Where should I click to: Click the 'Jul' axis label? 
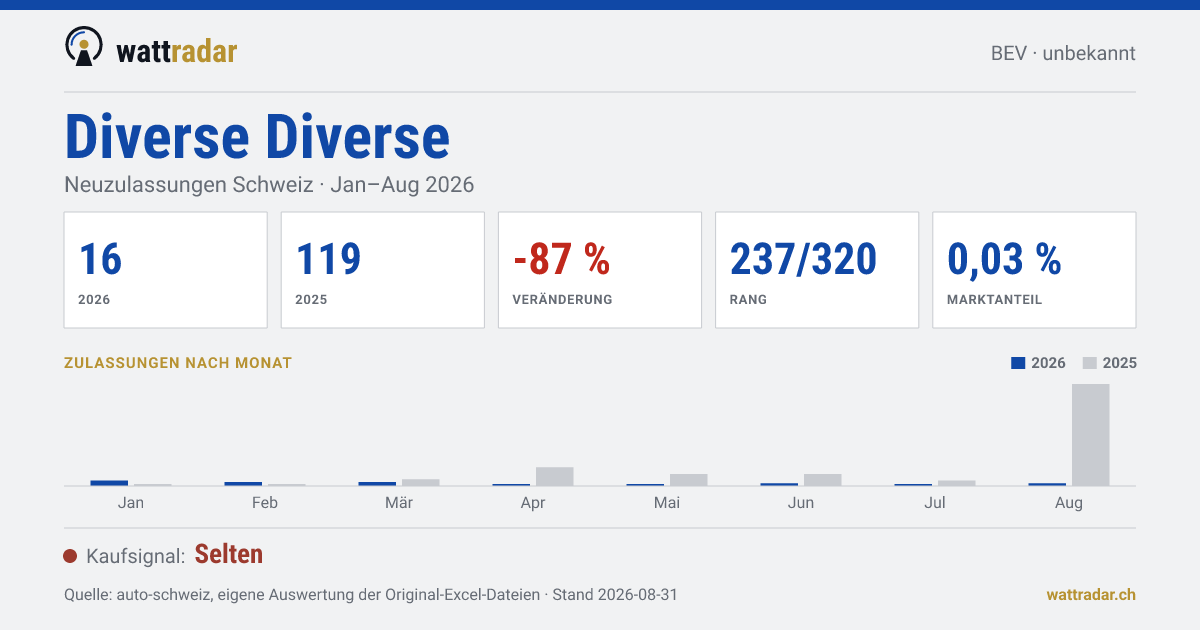tap(935, 503)
